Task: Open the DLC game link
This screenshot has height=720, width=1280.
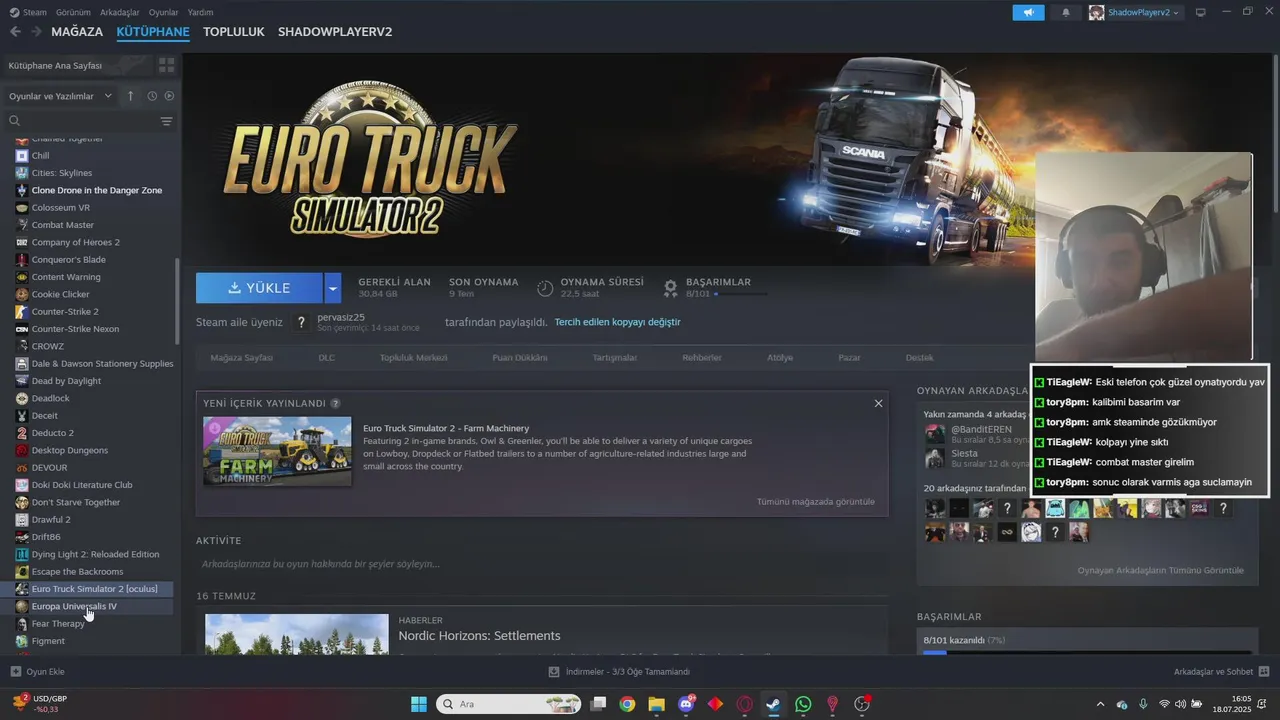Action: (326, 357)
